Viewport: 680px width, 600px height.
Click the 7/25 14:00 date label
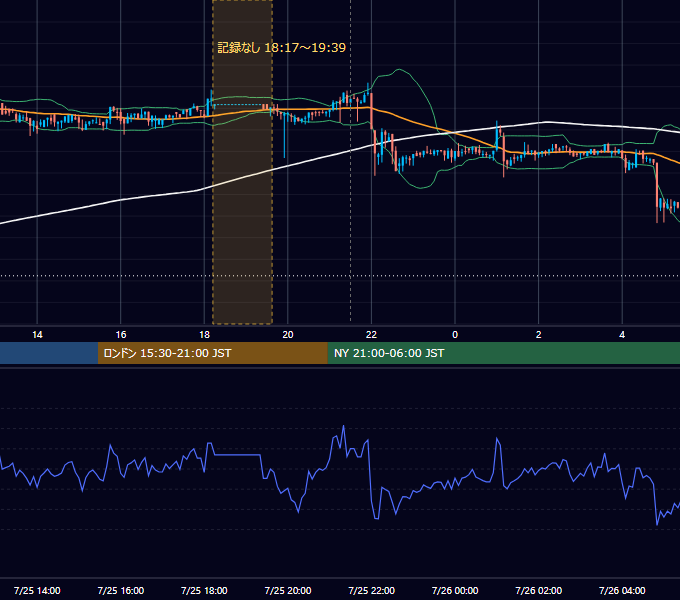37,590
